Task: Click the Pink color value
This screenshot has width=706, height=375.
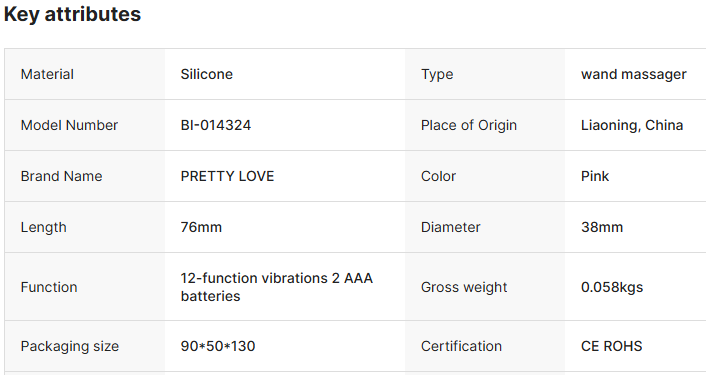Action: click(x=595, y=176)
